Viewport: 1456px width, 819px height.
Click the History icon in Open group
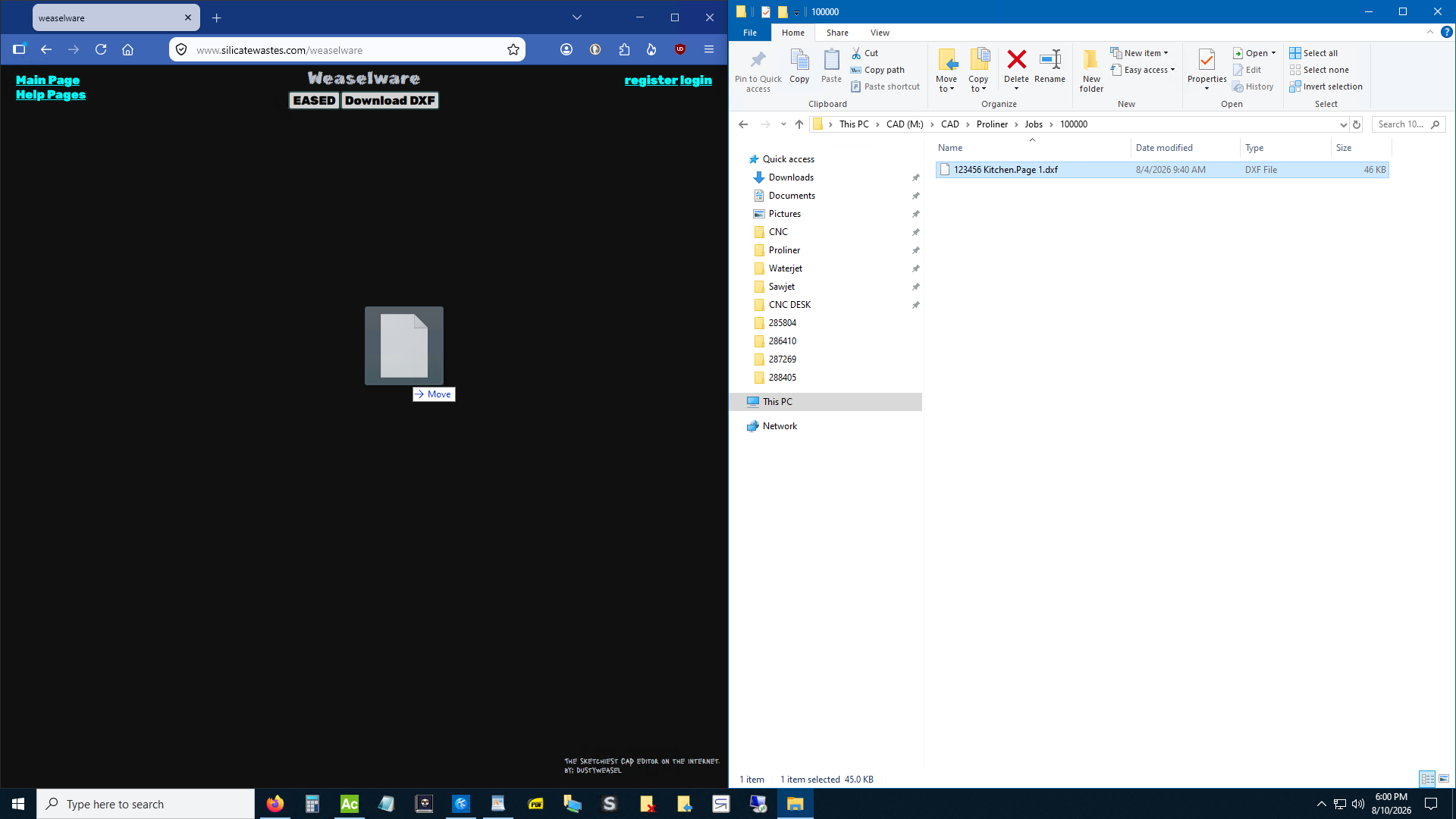(x=1238, y=86)
